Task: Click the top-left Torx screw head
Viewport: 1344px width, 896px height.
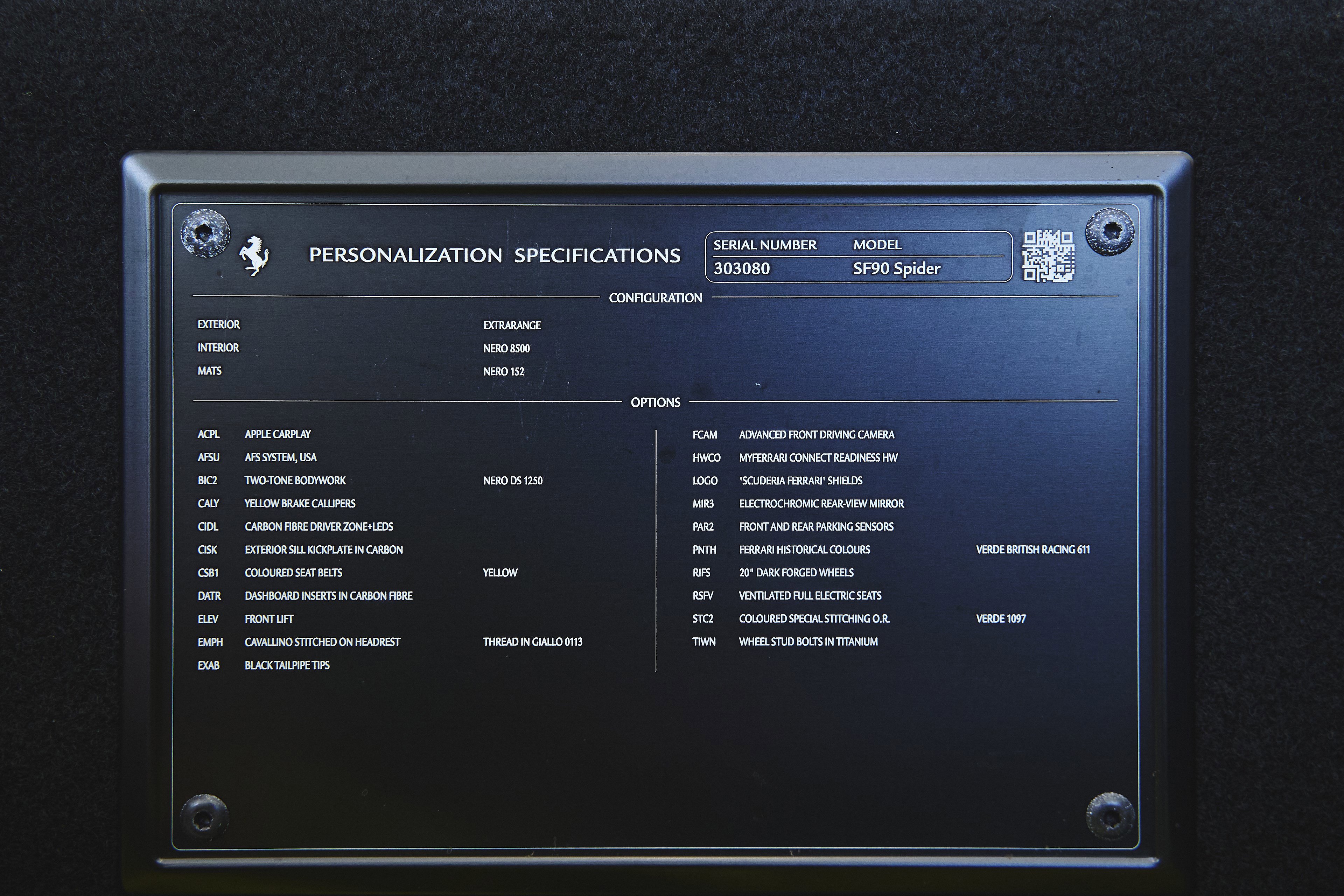Action: click(205, 233)
